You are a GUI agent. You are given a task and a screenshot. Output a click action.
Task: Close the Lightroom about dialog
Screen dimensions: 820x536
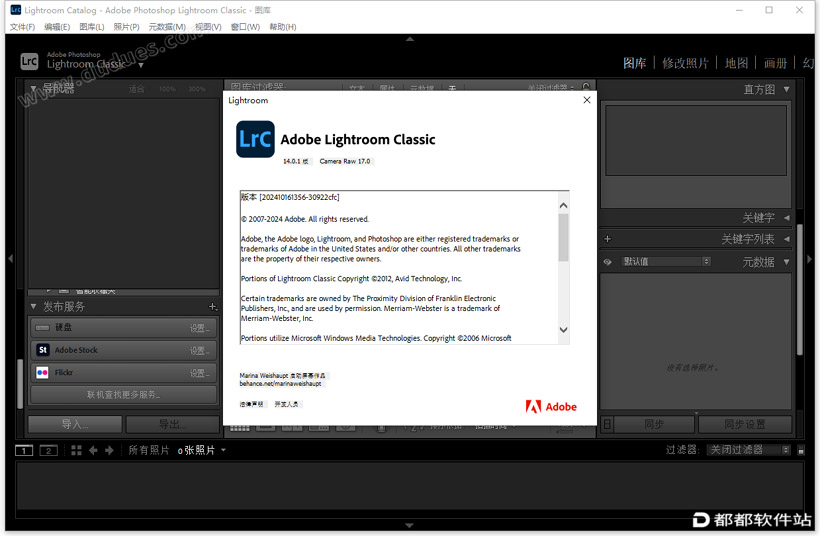(587, 100)
